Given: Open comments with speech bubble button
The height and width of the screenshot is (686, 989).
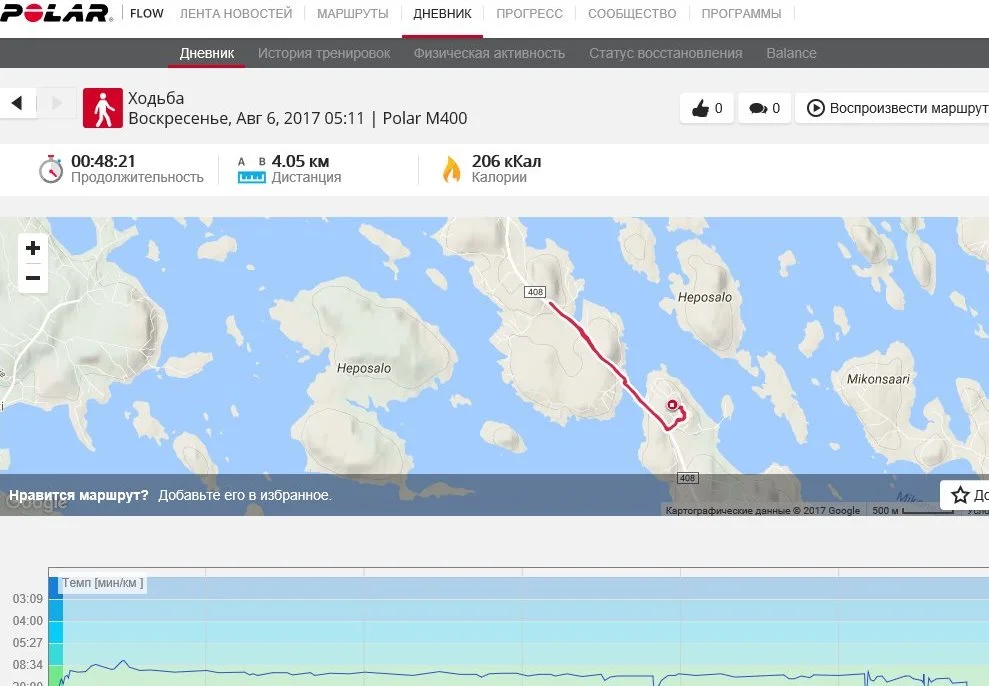Looking at the screenshot, I should (764, 108).
